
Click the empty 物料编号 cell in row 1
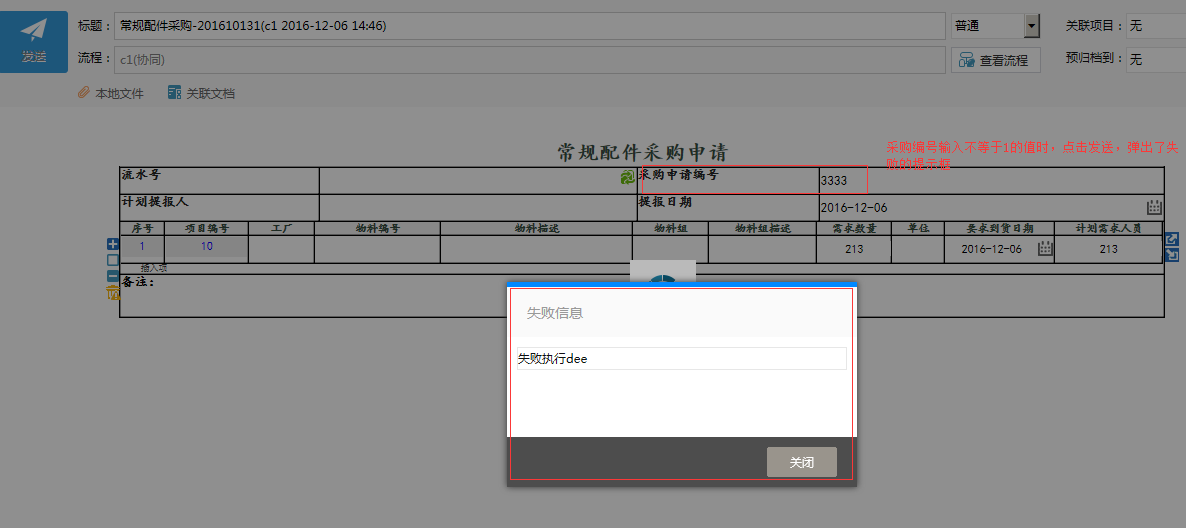[x=377, y=249]
